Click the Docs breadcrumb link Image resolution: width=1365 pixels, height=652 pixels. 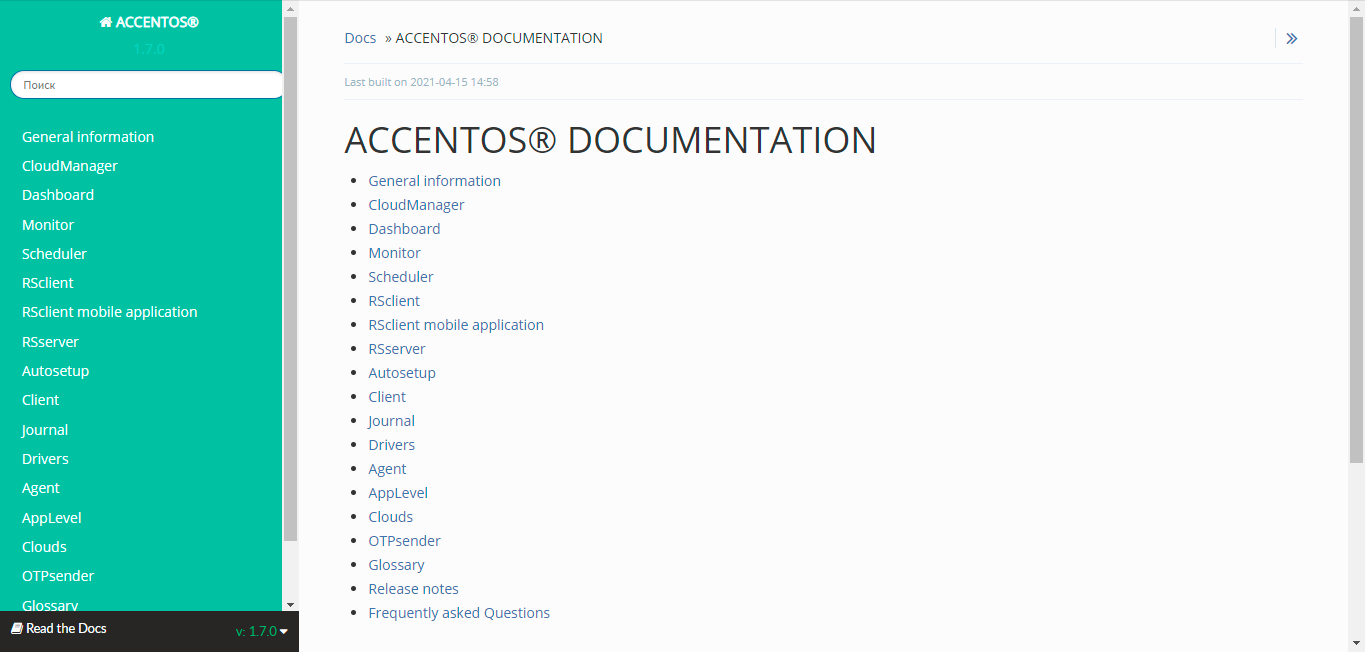pos(360,38)
